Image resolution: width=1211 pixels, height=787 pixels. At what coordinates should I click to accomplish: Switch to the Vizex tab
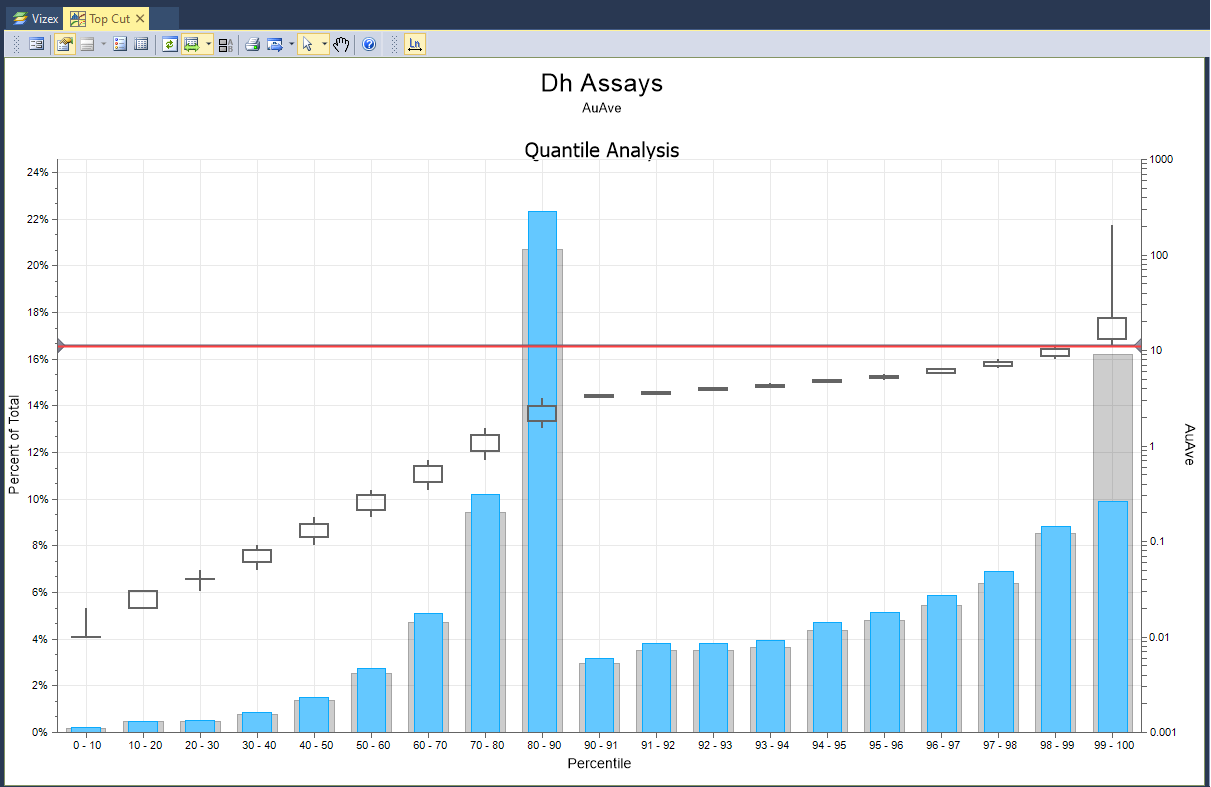[34, 18]
